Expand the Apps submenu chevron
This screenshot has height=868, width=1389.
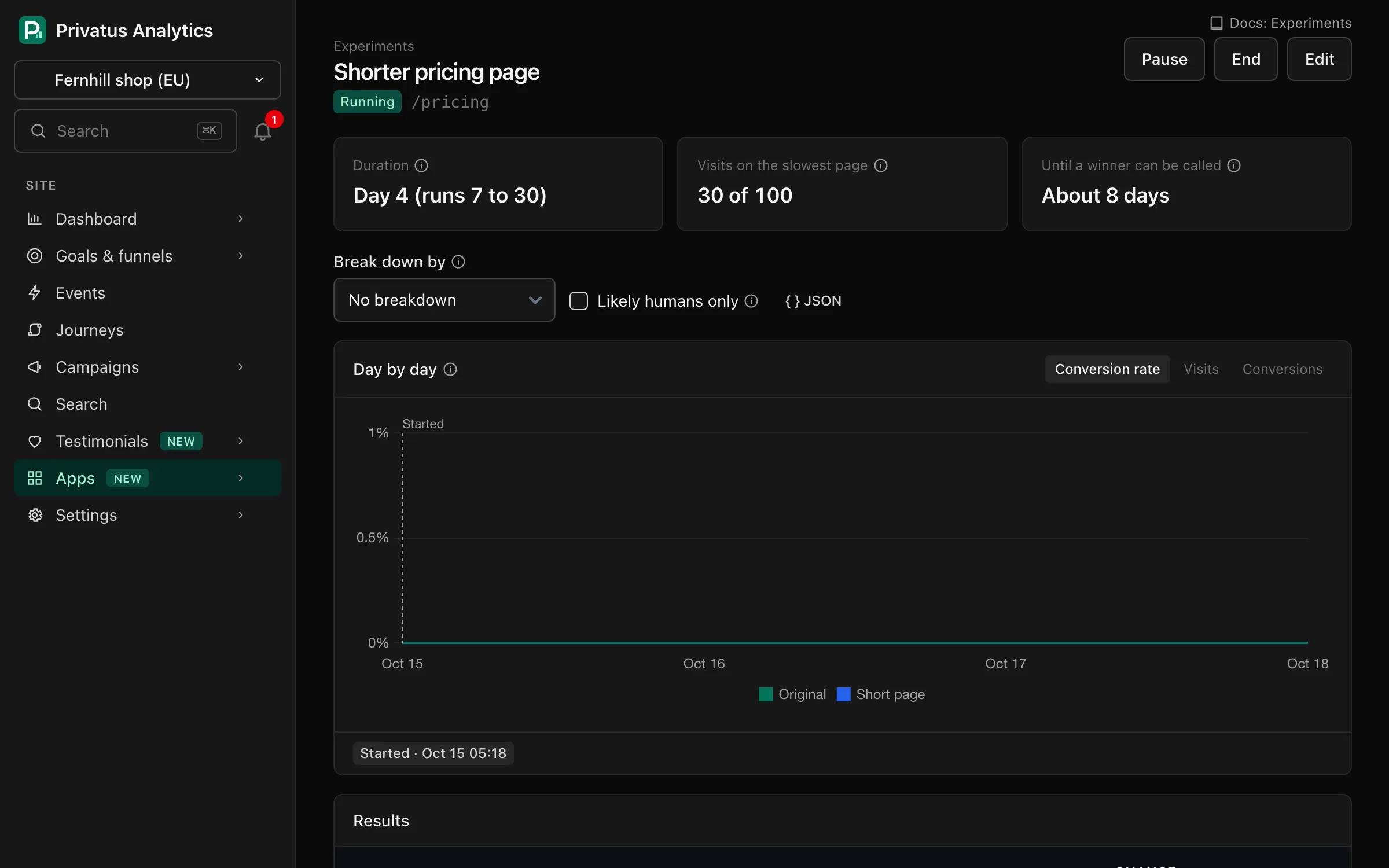[241, 478]
